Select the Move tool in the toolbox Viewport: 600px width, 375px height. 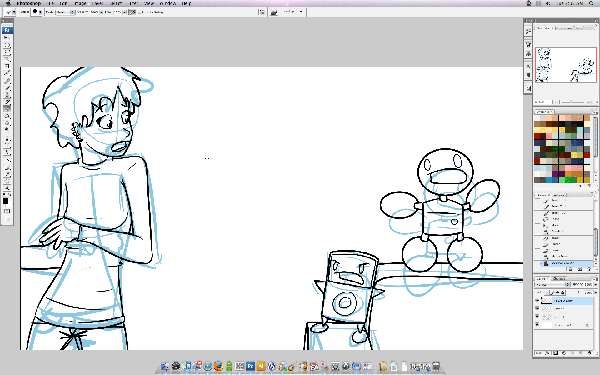coord(7,38)
